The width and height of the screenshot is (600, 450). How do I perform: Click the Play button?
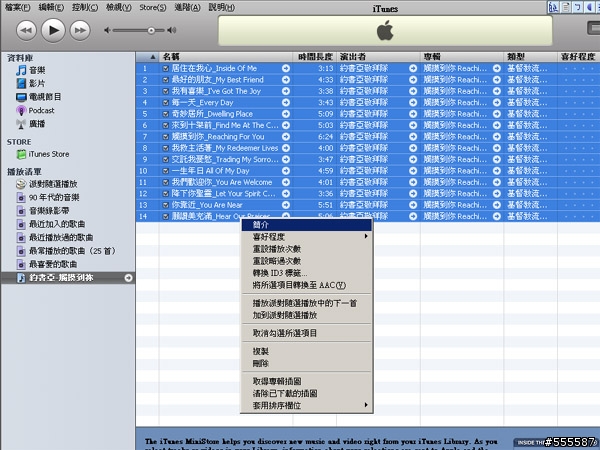click(x=53, y=30)
